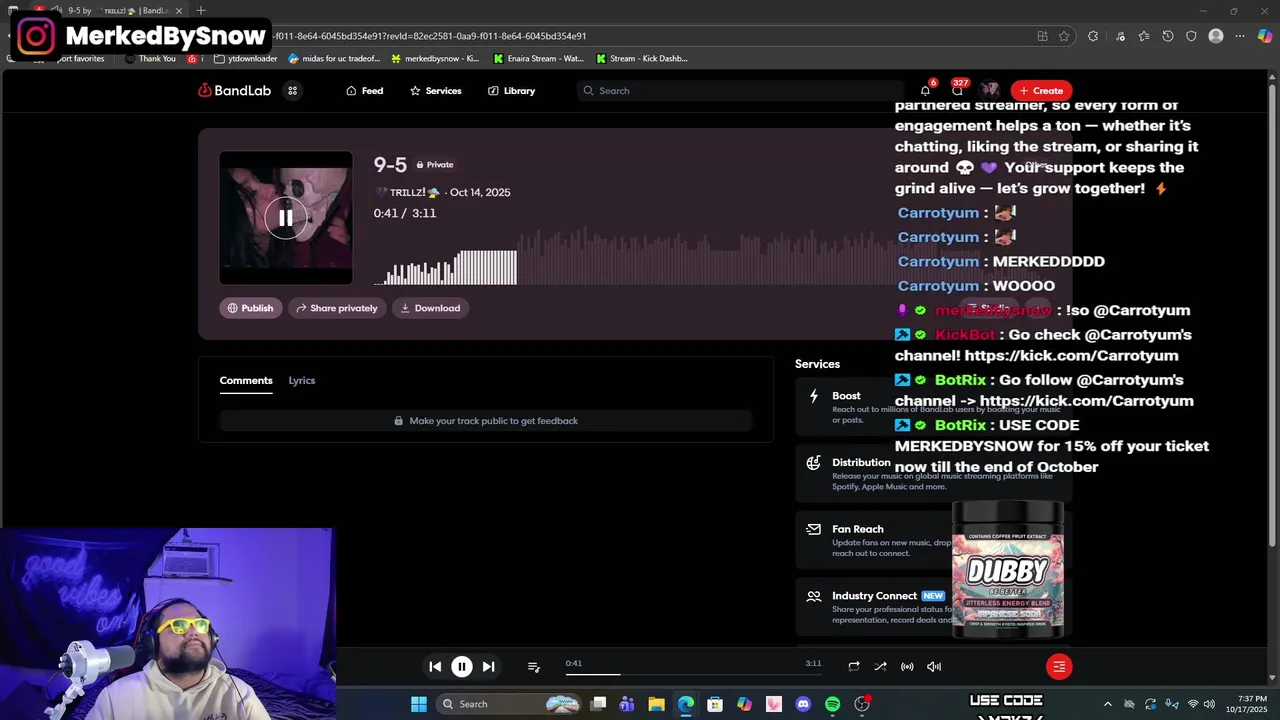Viewport: 1280px width, 720px height.
Task: Click the red round player menu button
Action: point(1059,667)
